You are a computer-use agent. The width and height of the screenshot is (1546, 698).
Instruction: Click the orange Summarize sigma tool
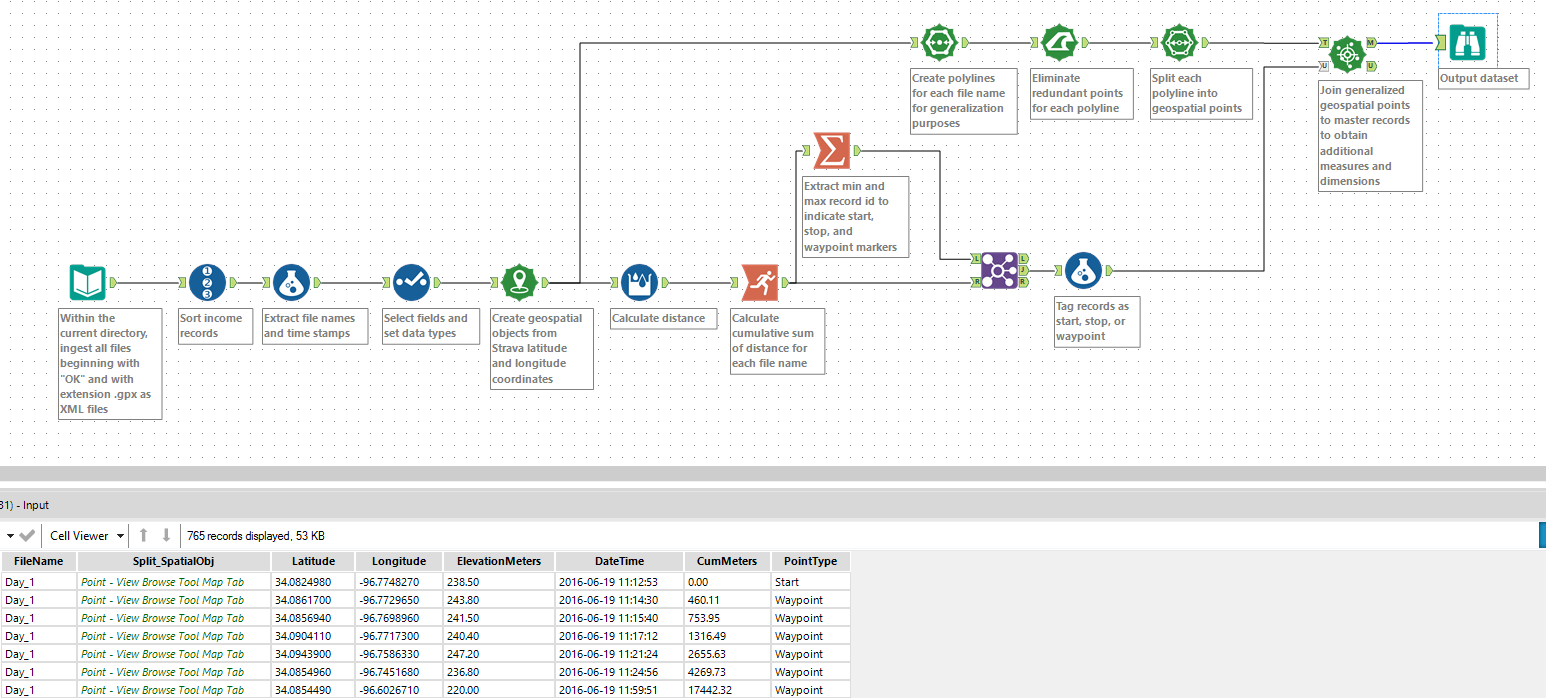point(831,151)
